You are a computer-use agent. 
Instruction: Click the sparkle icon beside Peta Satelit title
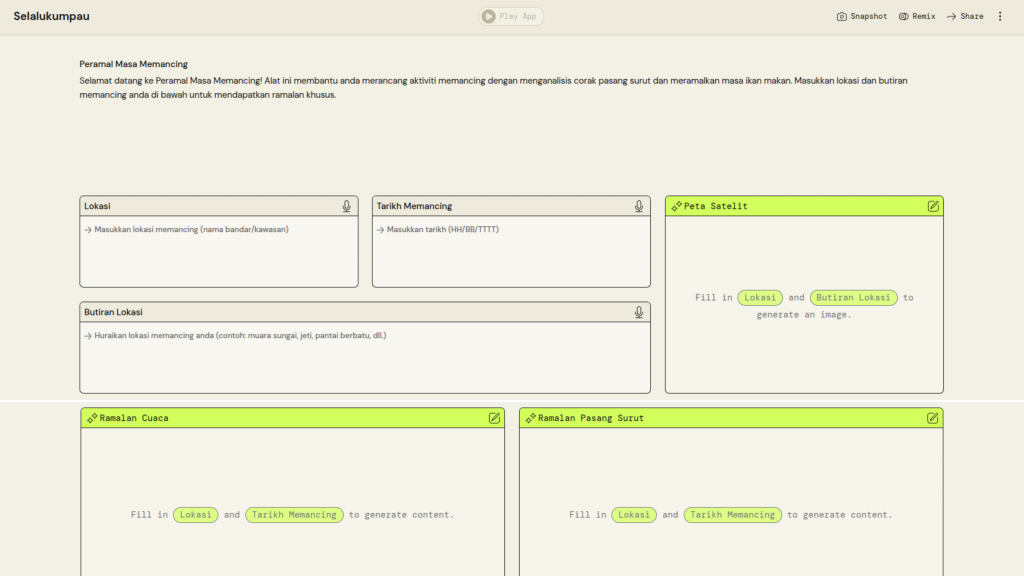tap(677, 206)
